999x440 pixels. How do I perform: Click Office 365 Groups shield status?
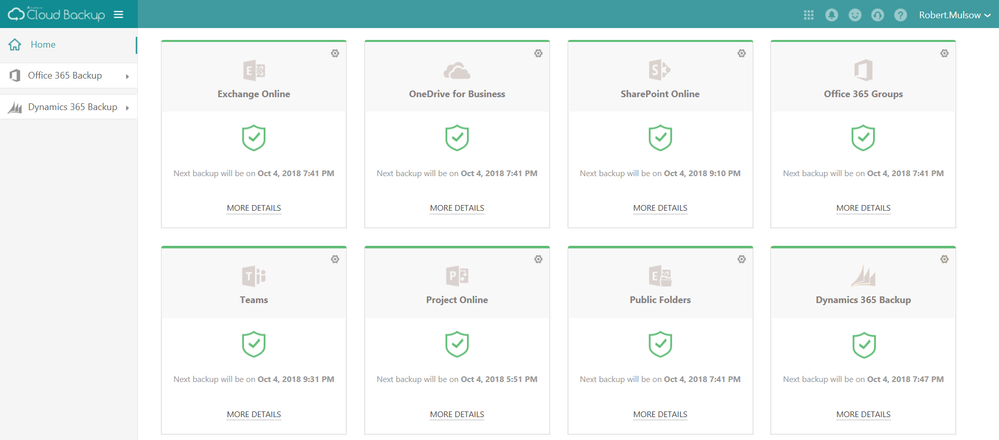point(863,138)
